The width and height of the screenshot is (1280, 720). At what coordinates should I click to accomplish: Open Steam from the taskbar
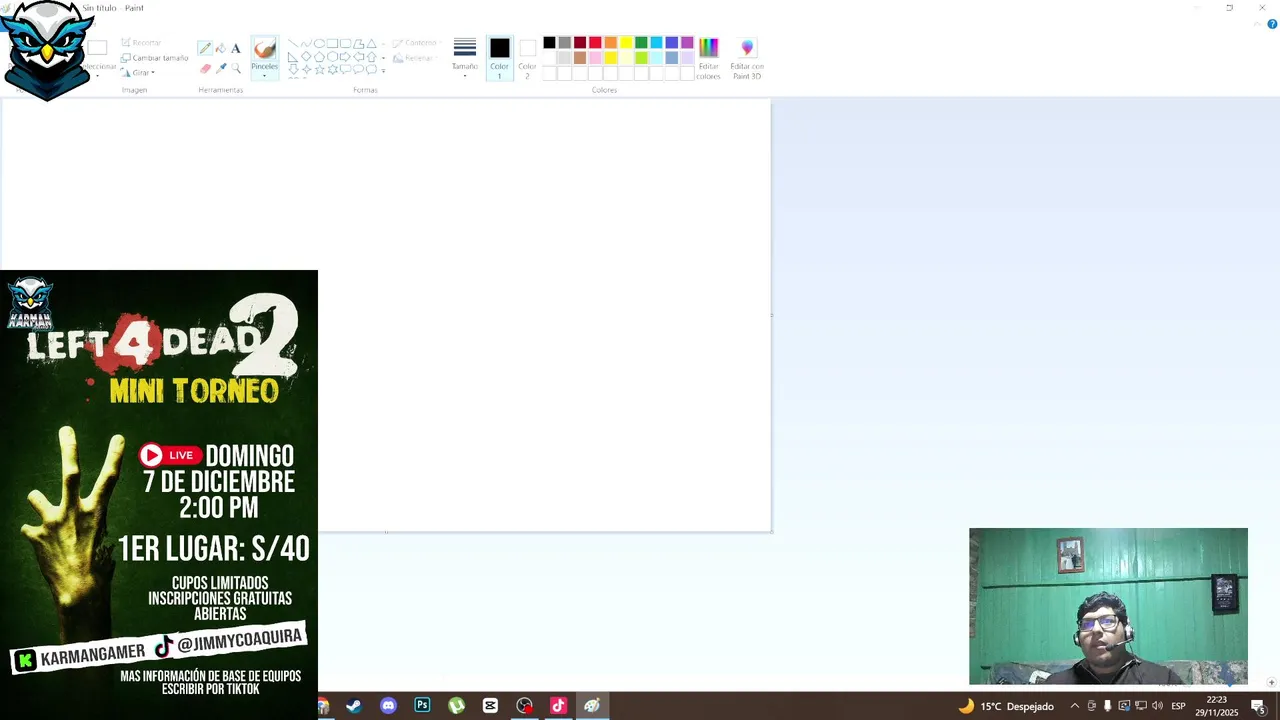tap(353, 706)
